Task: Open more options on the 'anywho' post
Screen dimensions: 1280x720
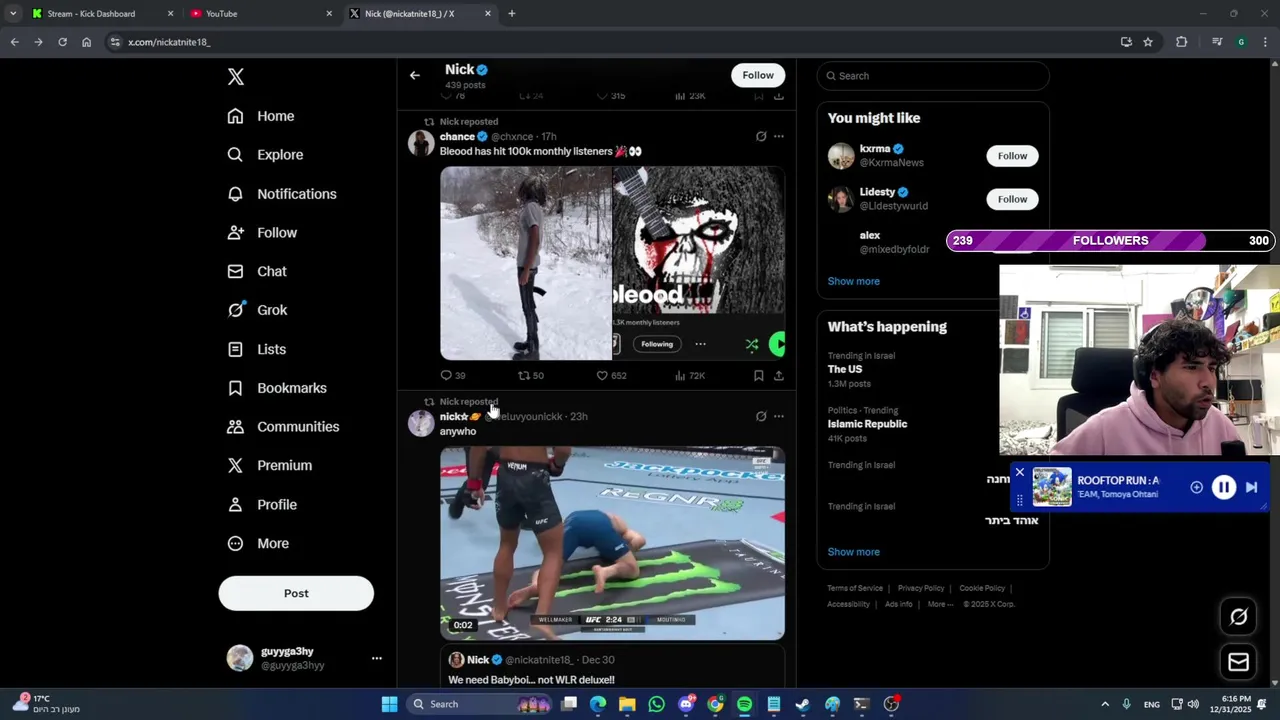Action: (x=779, y=416)
